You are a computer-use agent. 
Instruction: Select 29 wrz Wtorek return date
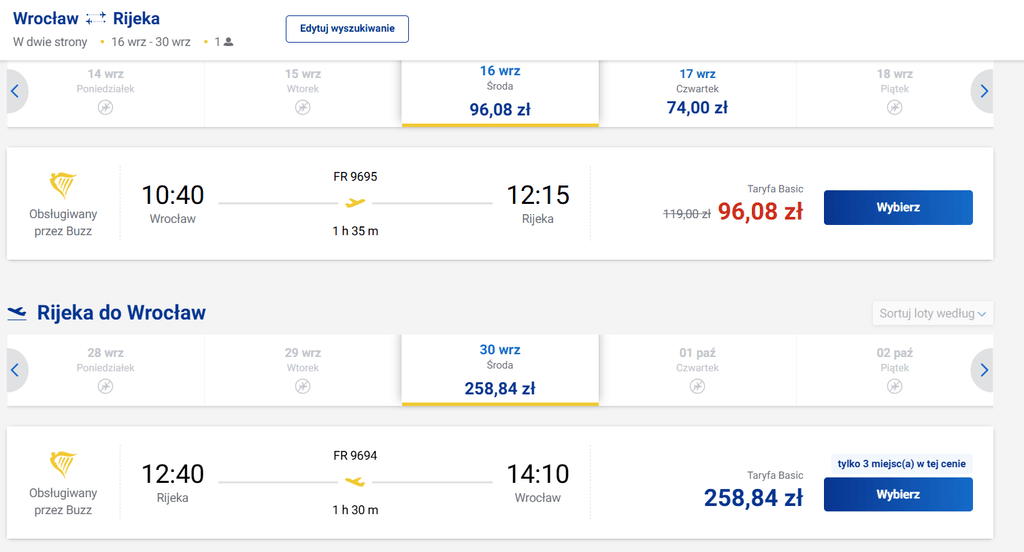tap(302, 370)
